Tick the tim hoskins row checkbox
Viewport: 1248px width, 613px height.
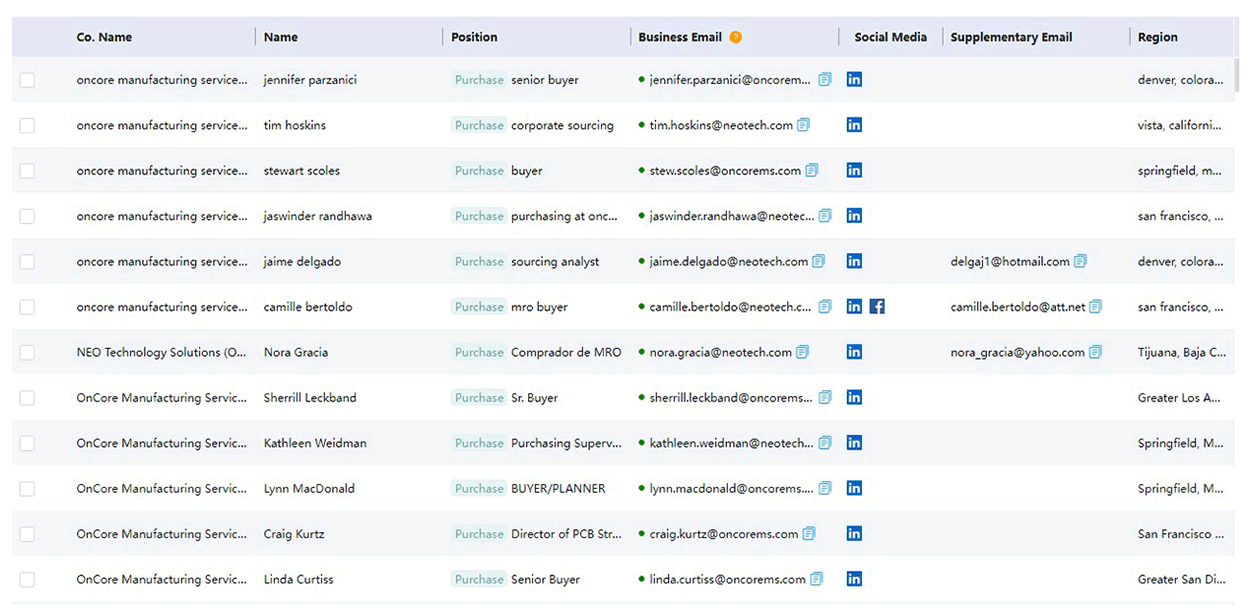(x=27, y=125)
